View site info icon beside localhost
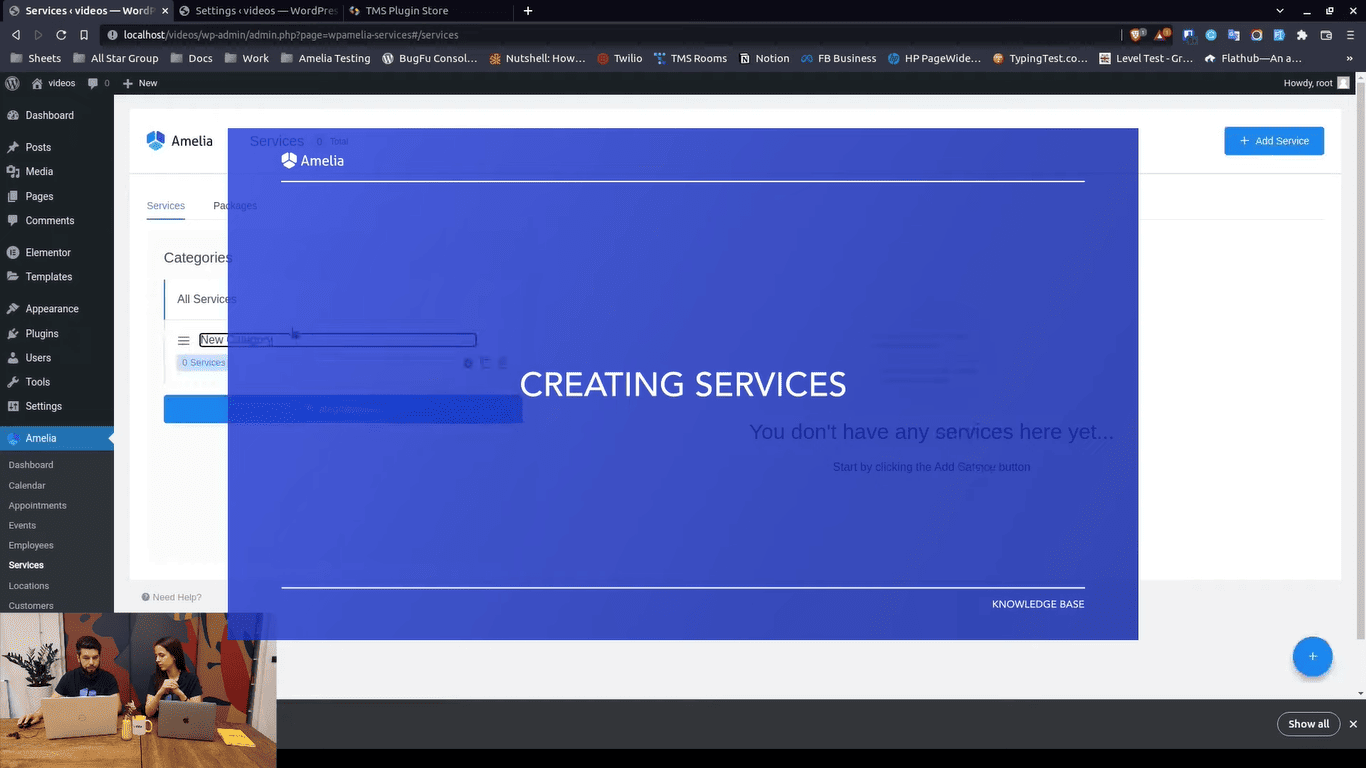Viewport: 1366px width, 768px height. click(x=112, y=35)
